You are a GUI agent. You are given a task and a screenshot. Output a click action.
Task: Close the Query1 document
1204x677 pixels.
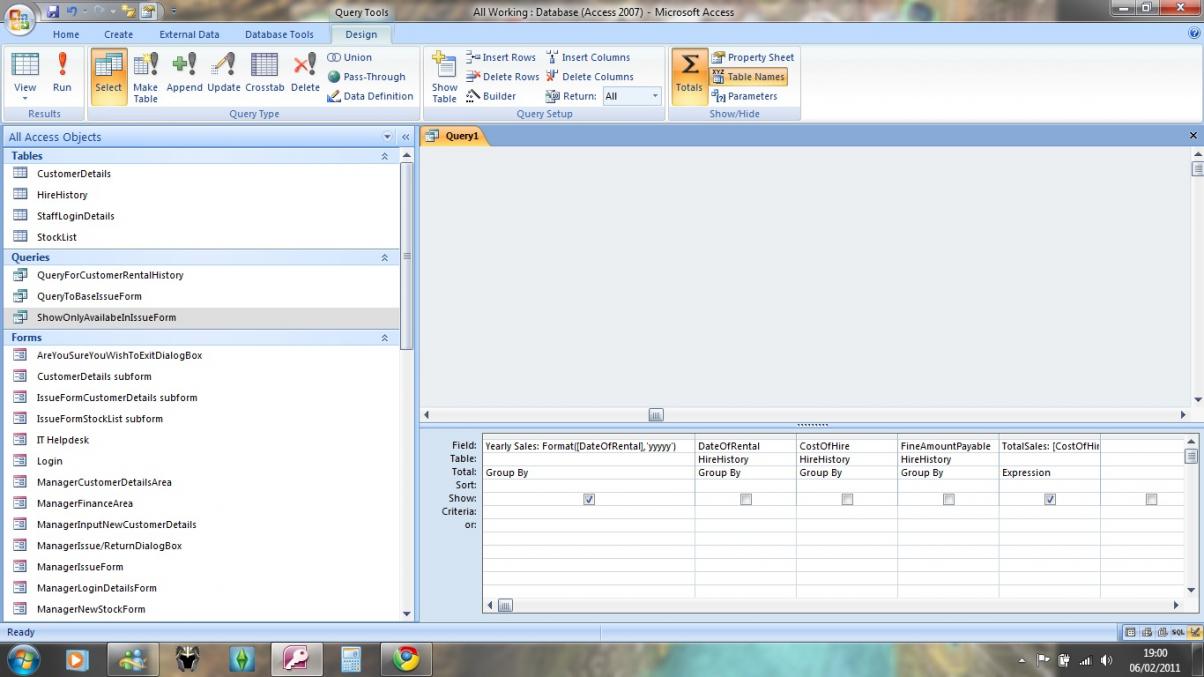(x=1193, y=135)
